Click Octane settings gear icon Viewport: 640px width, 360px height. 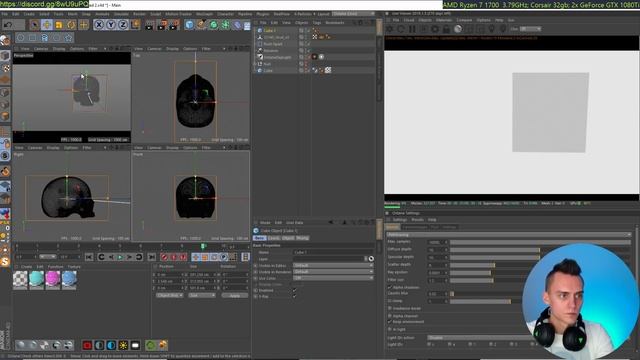435,29
